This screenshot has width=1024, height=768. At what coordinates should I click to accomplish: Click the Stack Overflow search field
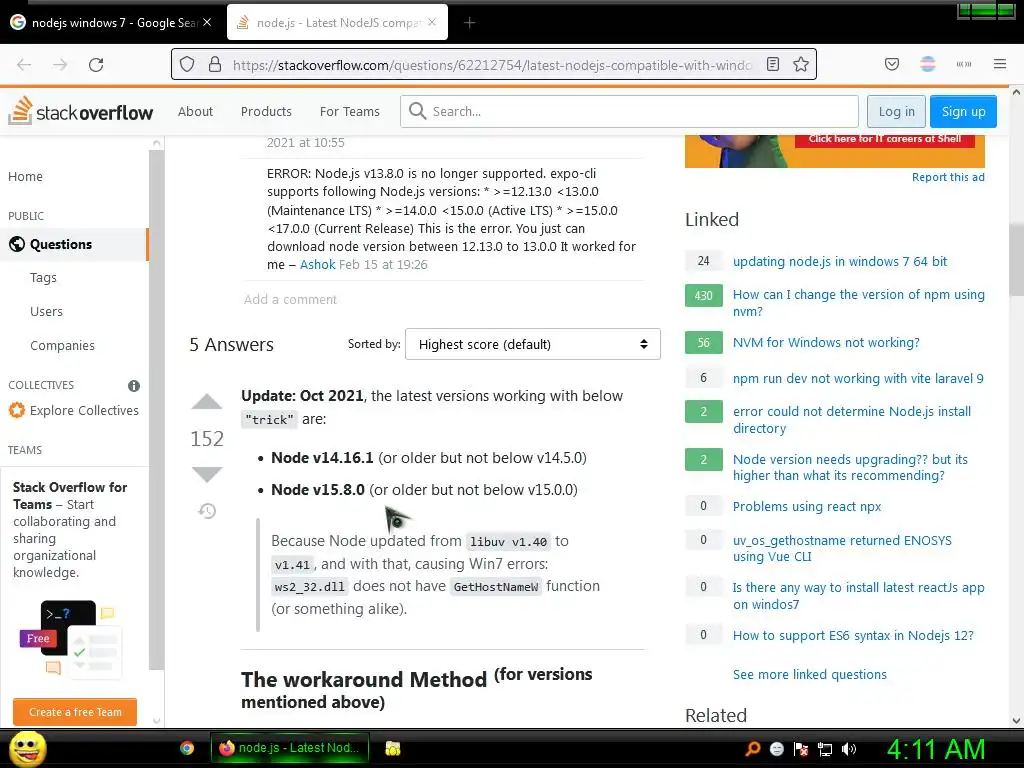pyautogui.click(x=630, y=111)
